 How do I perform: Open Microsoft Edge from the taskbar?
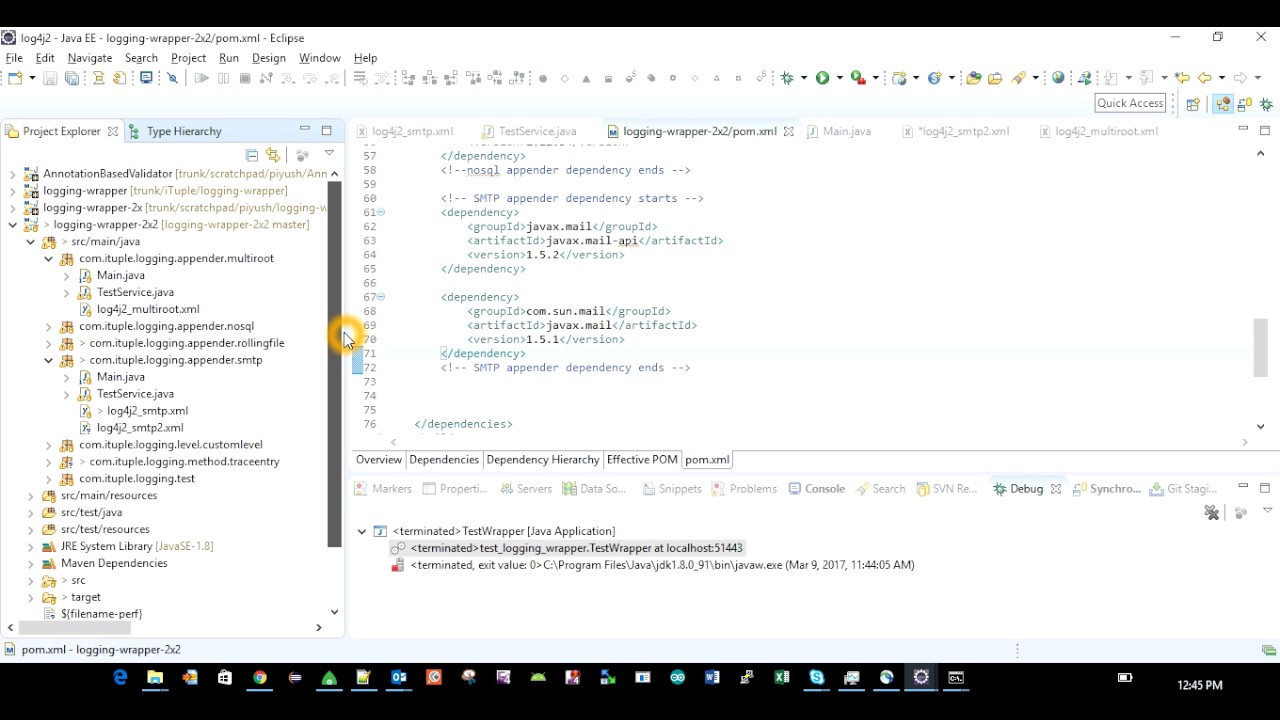pos(120,677)
